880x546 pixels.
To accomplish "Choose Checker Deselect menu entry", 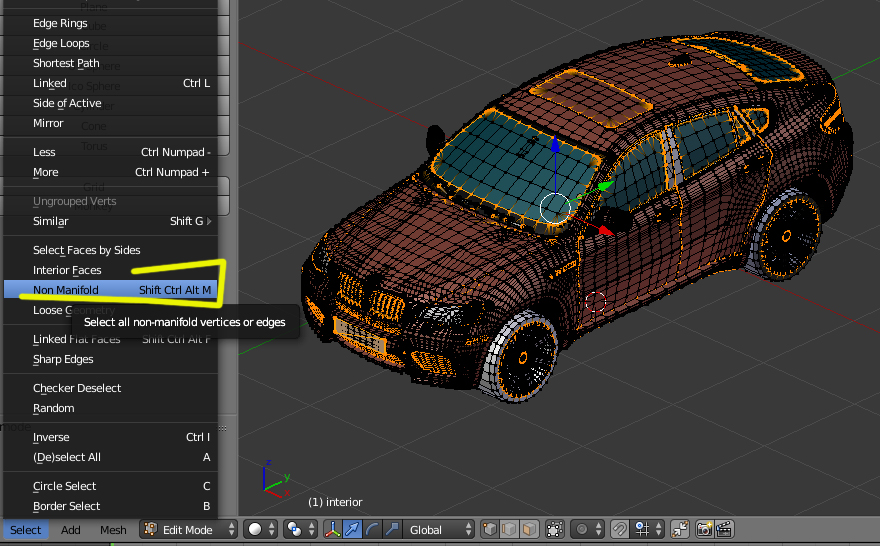I will (111, 388).
